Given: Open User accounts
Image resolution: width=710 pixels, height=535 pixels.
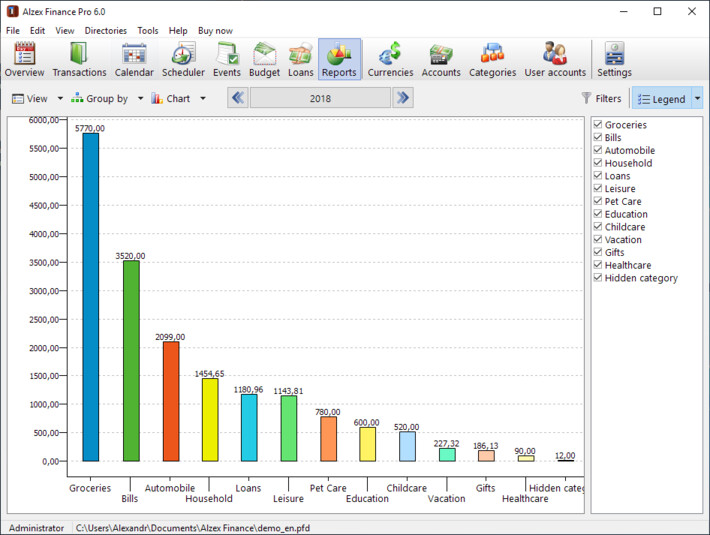Looking at the screenshot, I should (x=555, y=59).
